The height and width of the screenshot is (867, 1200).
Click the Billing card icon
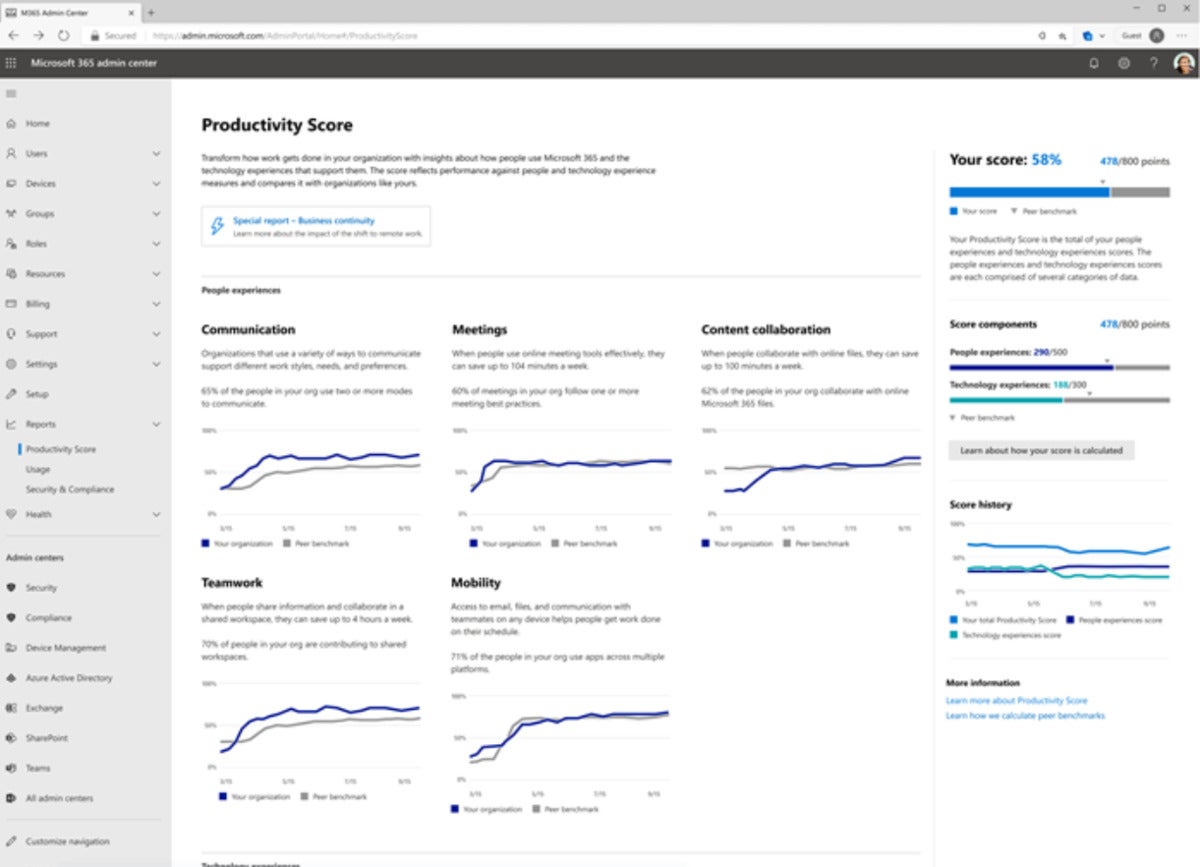coord(11,304)
